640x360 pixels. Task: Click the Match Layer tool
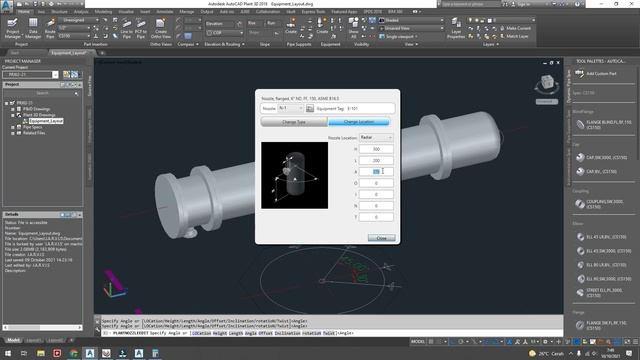coord(514,36)
